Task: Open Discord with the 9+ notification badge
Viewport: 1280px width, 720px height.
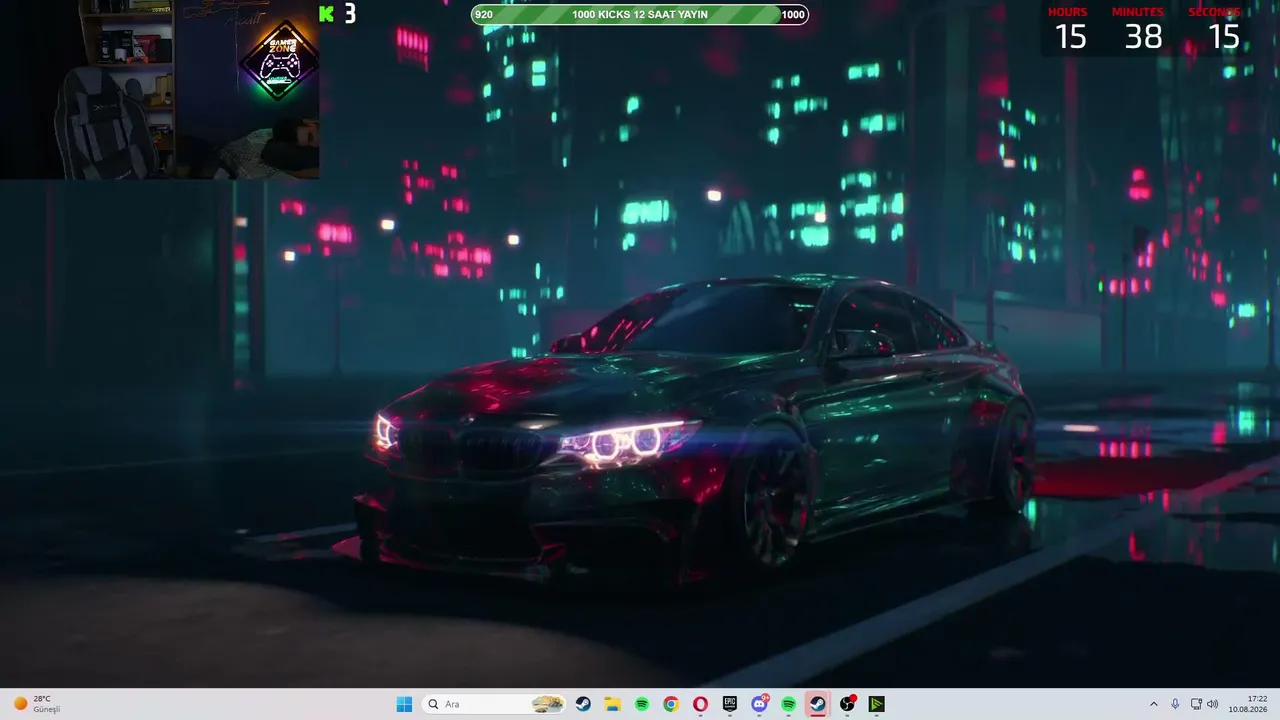Action: tap(759, 704)
